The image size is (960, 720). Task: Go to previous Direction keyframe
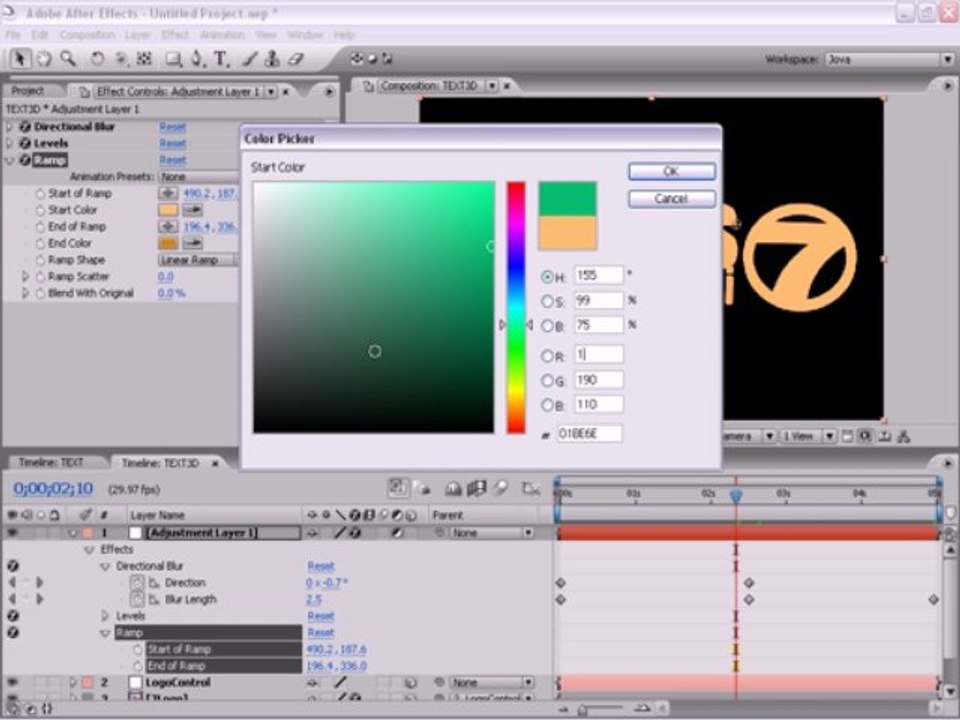click(x=12, y=582)
